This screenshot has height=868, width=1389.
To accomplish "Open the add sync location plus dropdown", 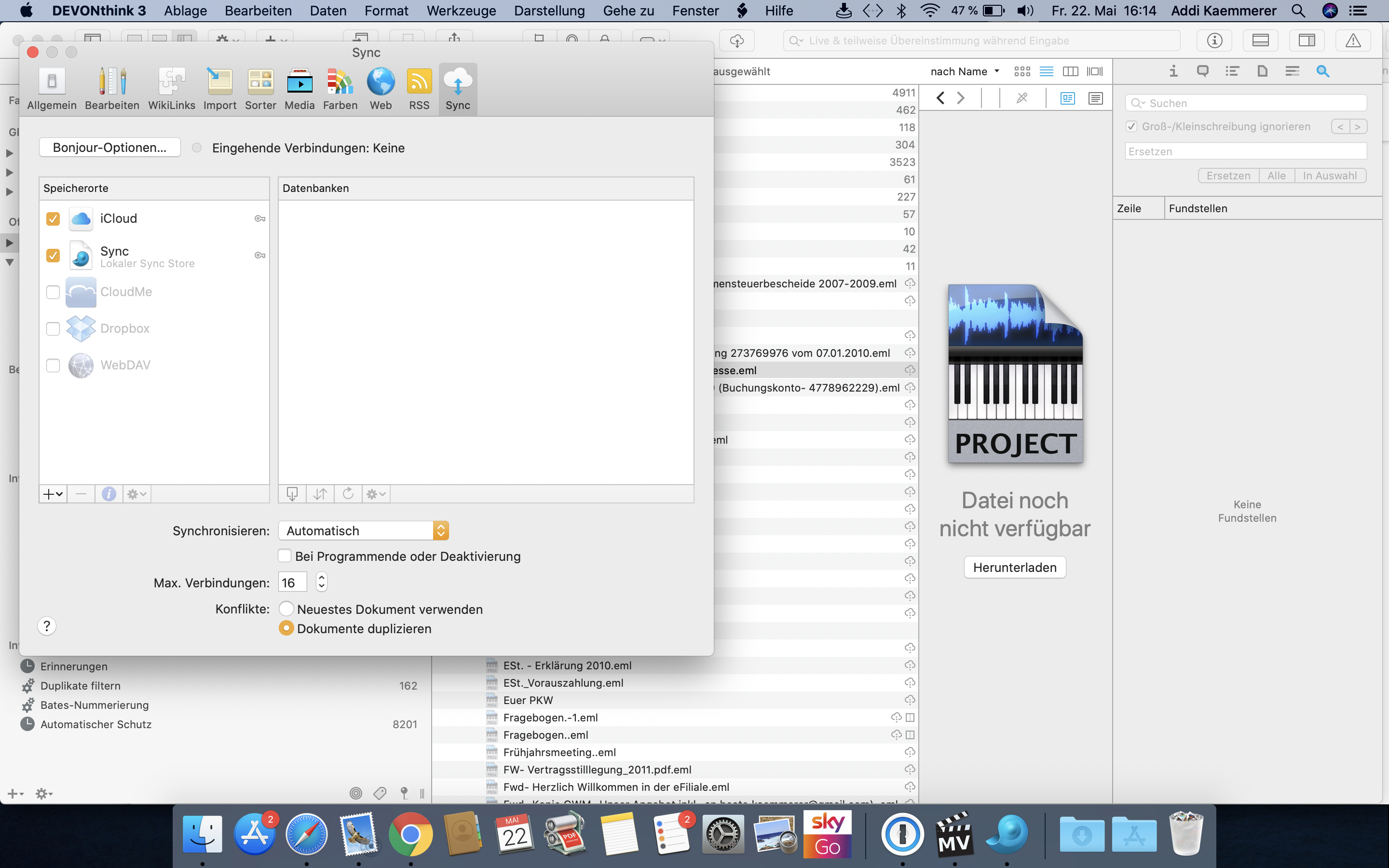I will pos(53,494).
